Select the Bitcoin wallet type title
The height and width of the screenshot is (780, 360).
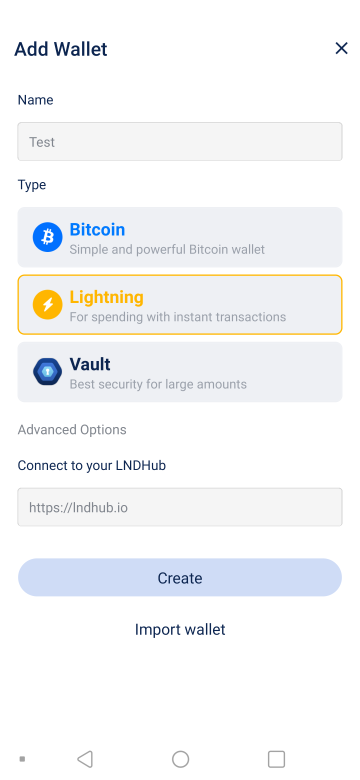point(97,230)
